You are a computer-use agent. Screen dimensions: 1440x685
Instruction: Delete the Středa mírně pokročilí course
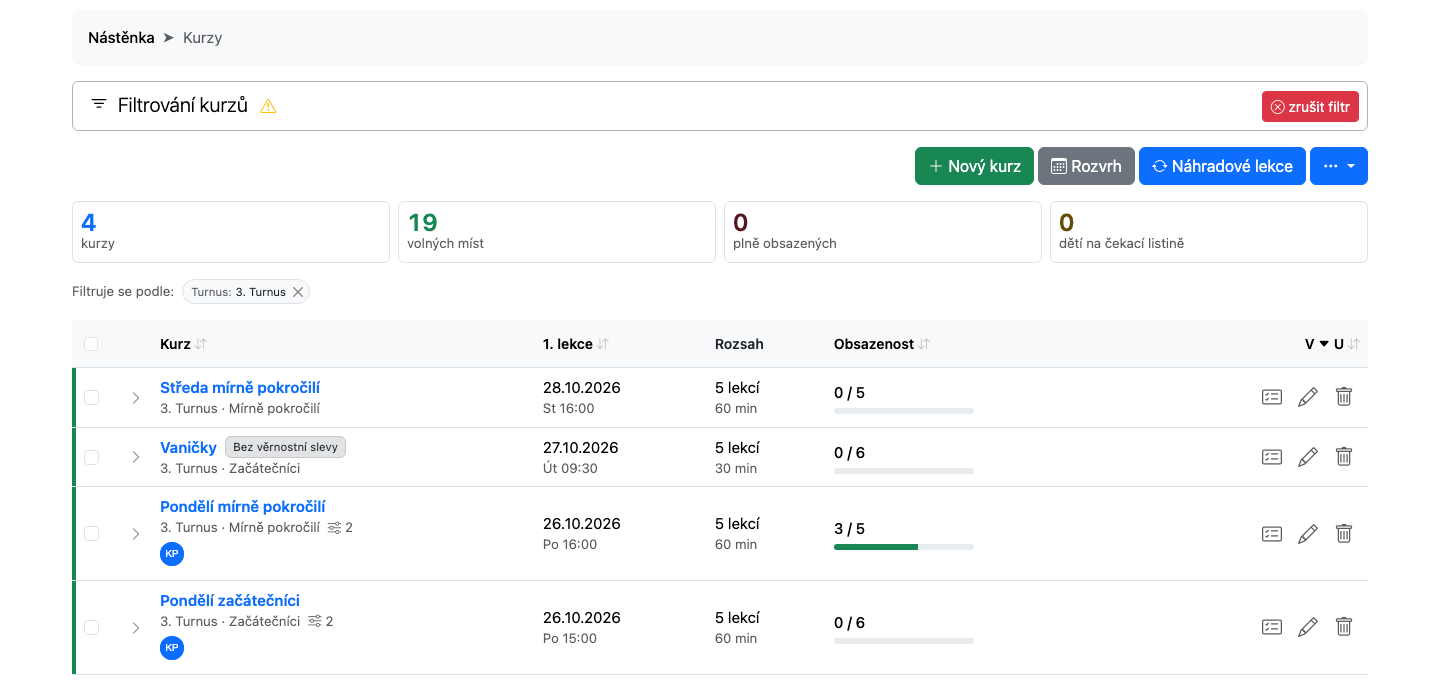tap(1344, 397)
